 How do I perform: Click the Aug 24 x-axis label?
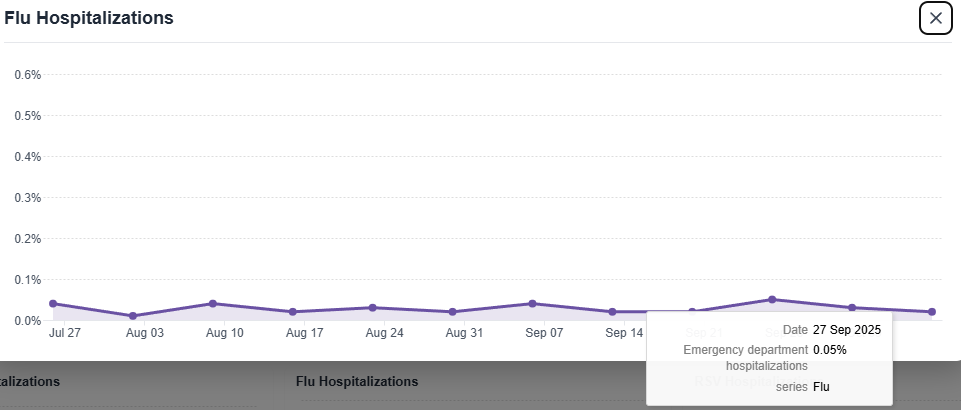[x=384, y=333]
